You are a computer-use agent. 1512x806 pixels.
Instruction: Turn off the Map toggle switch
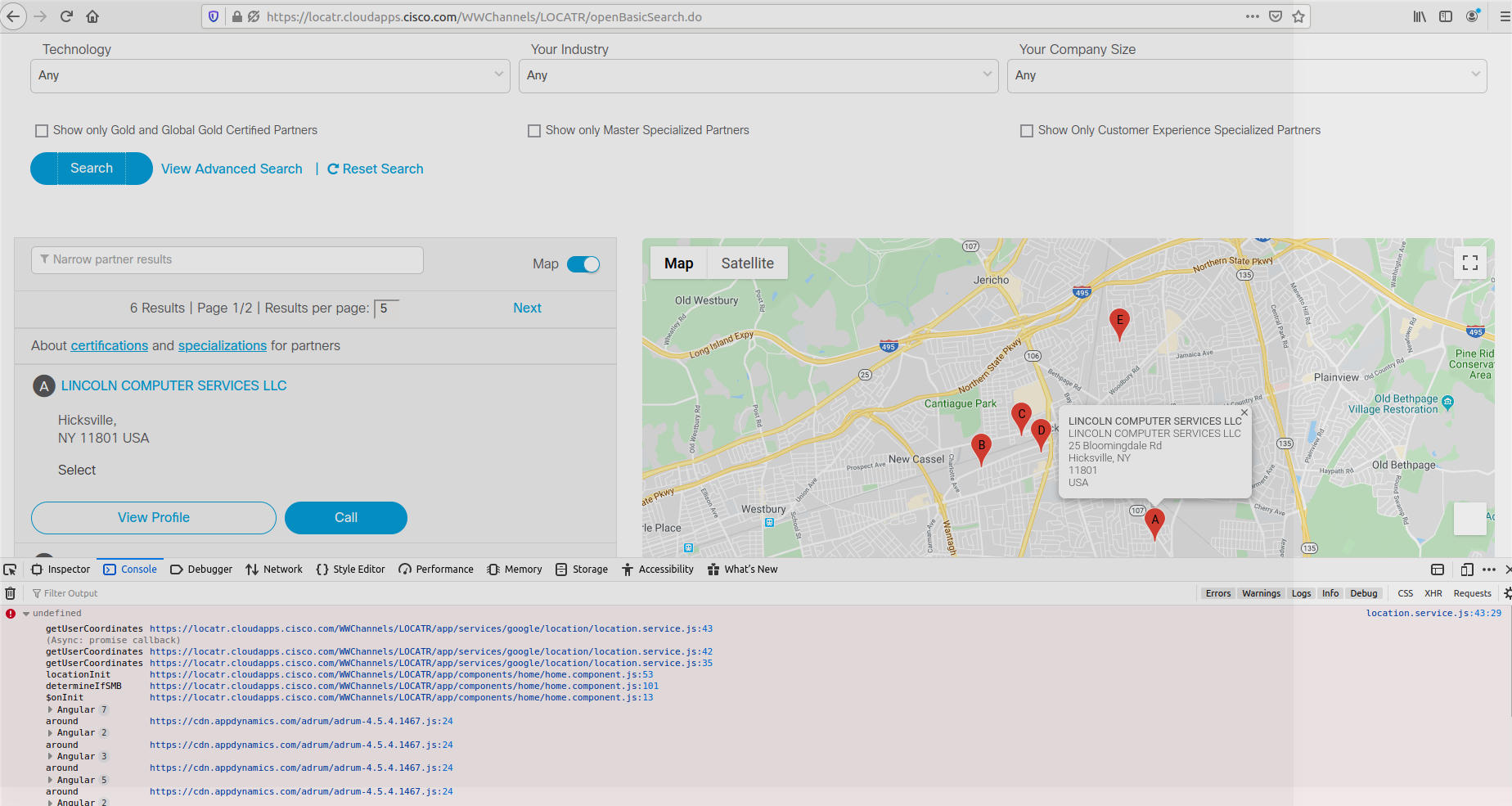point(584,263)
